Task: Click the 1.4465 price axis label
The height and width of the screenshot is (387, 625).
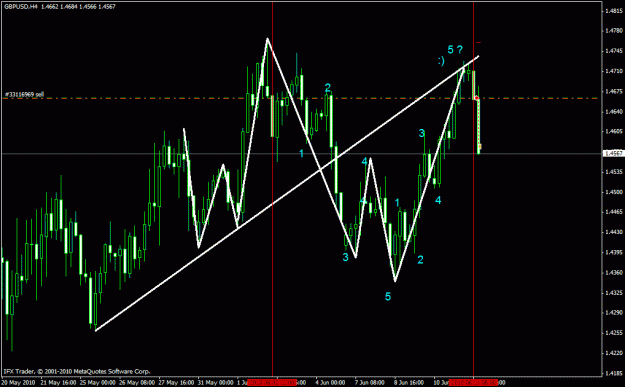Action: coord(614,212)
